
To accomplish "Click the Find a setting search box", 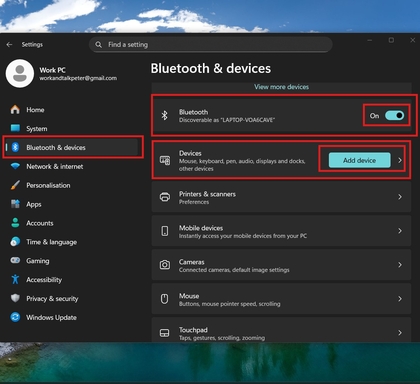I will pyautogui.click(x=211, y=44).
